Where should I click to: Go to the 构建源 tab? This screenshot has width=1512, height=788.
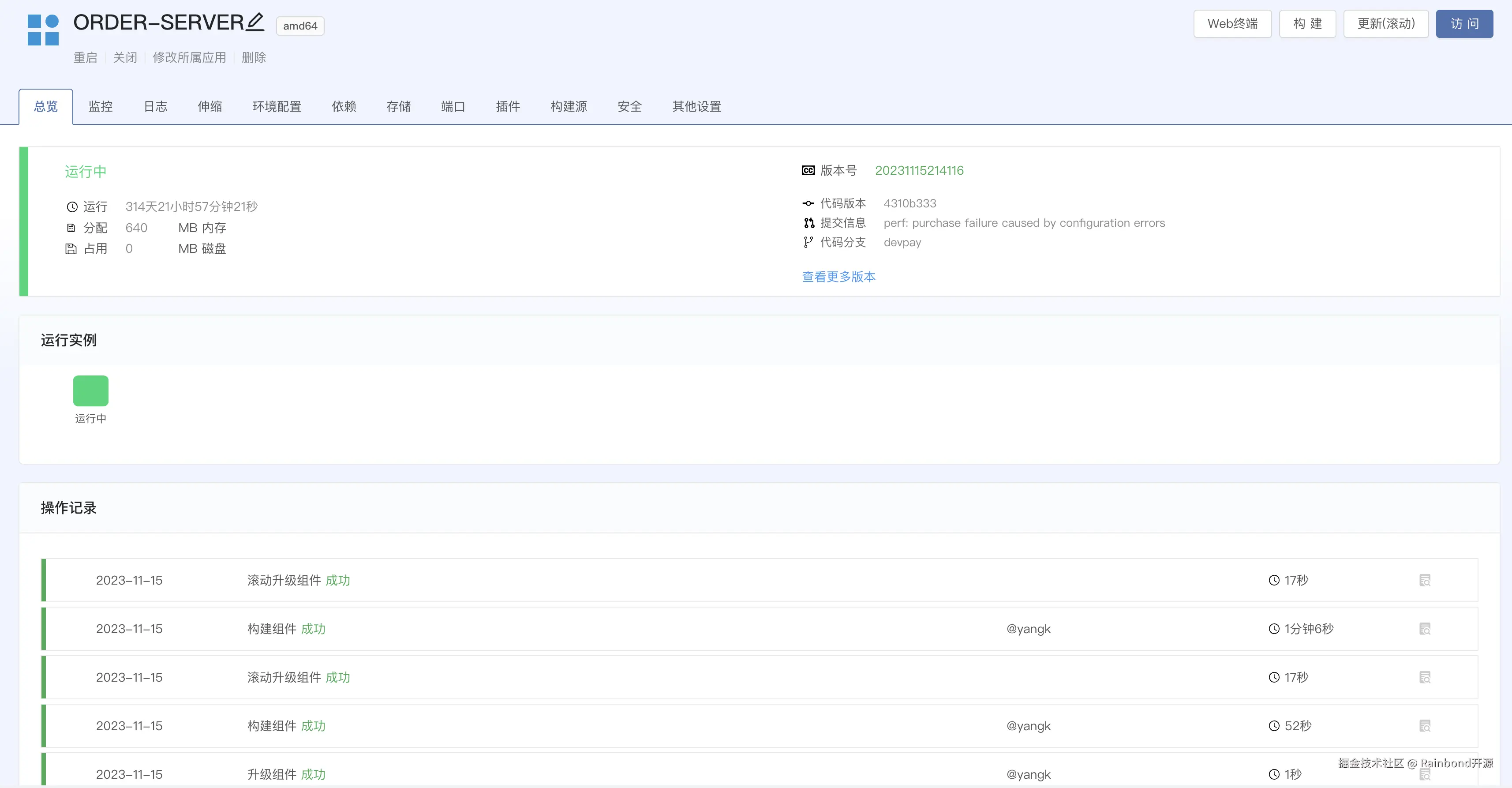[x=568, y=106]
